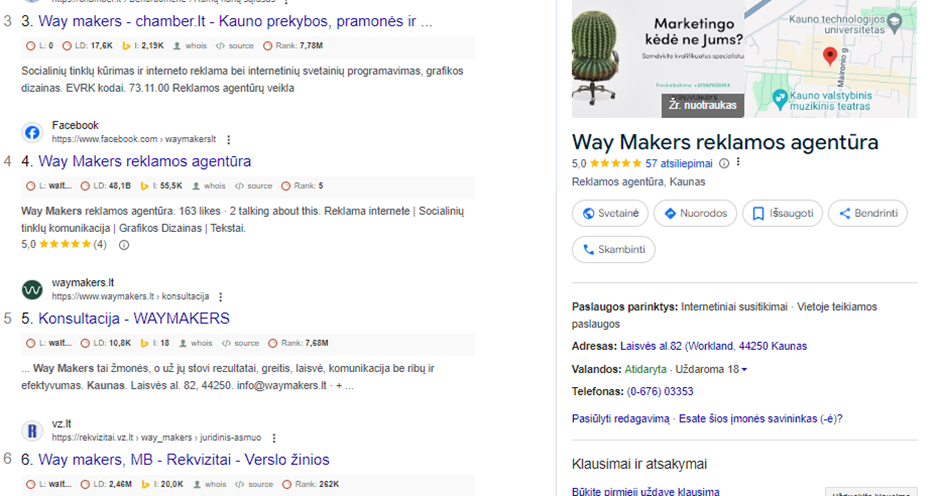This screenshot has width=940, height=496.
Task: Click the LD 10,8K metric
Action: tap(106, 343)
